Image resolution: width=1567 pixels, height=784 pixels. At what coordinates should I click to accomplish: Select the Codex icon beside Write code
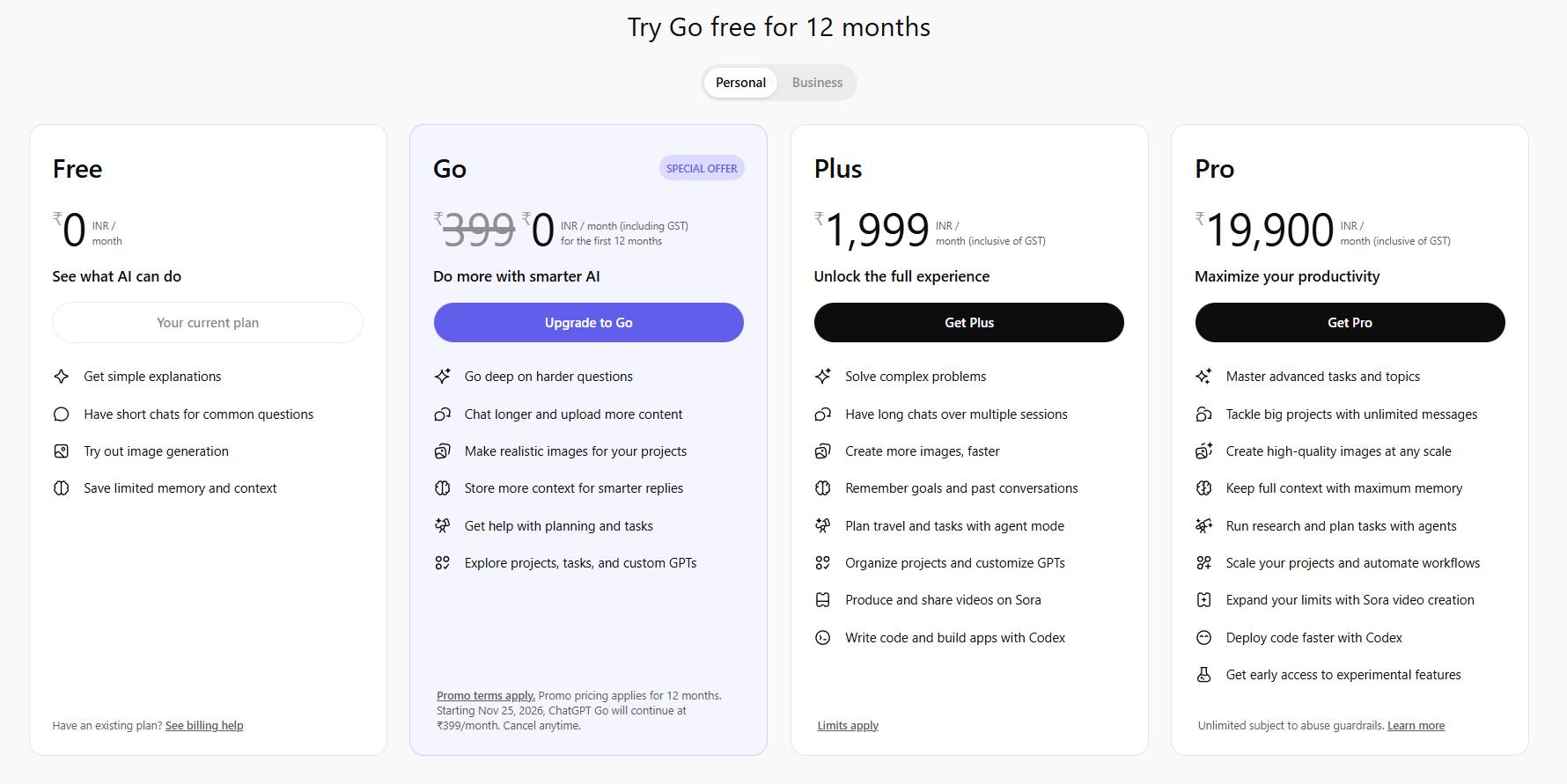(x=823, y=637)
